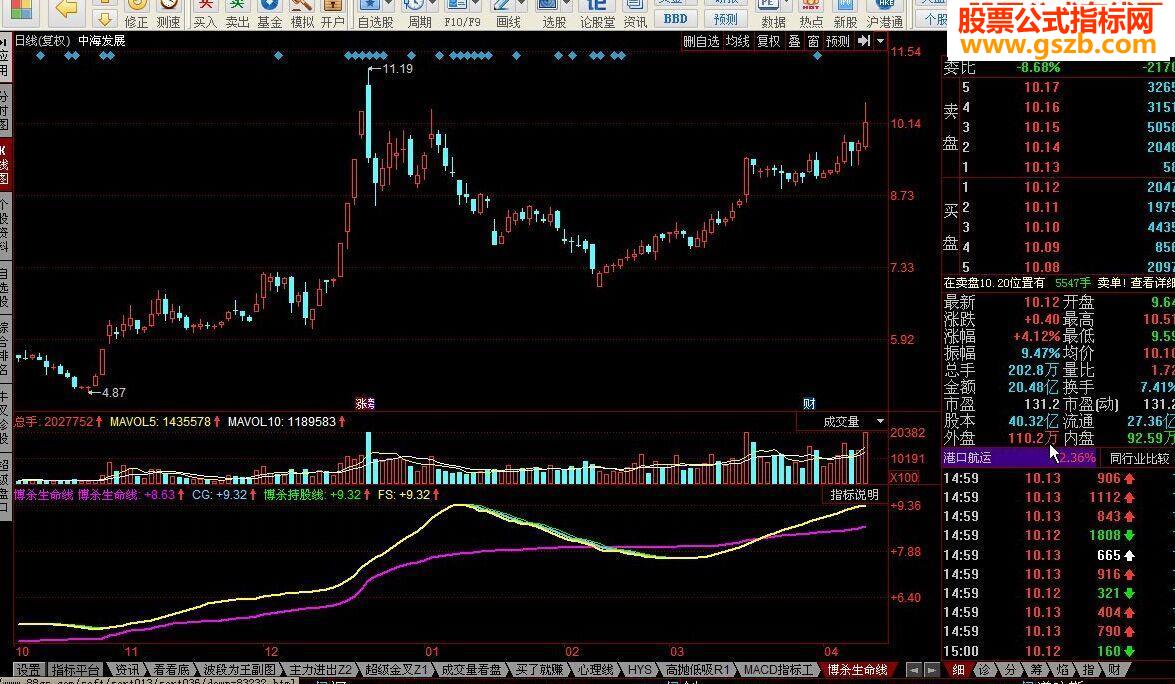Switch to the 心理线 indicator tab
The image size is (1175, 684).
pyautogui.click(x=596, y=670)
